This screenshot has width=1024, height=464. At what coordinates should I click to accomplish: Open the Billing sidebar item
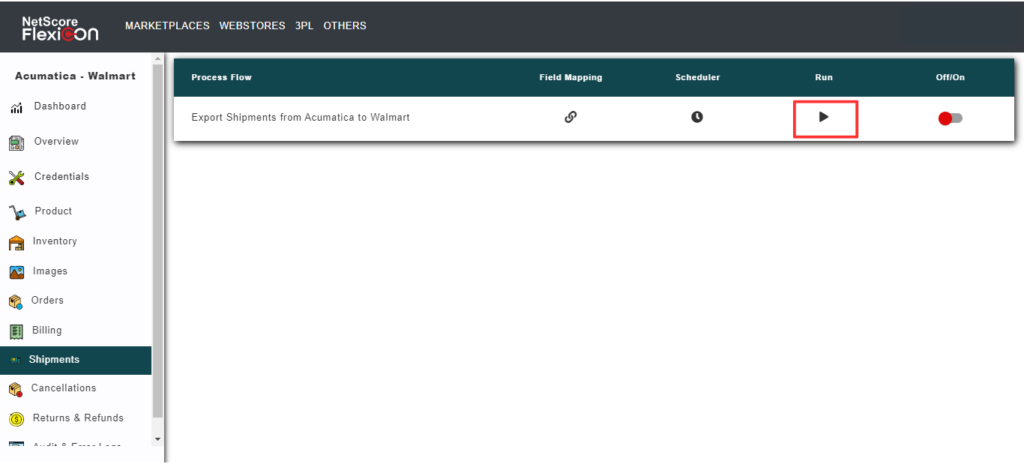coord(47,331)
